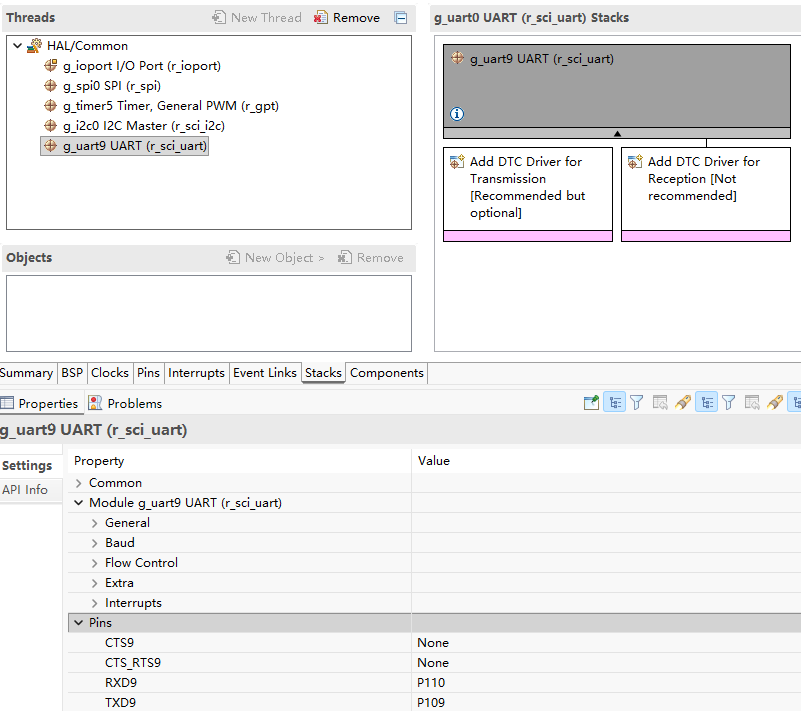
Task: Click the collapse-all icon in Threads panel header
Action: [x=401, y=18]
